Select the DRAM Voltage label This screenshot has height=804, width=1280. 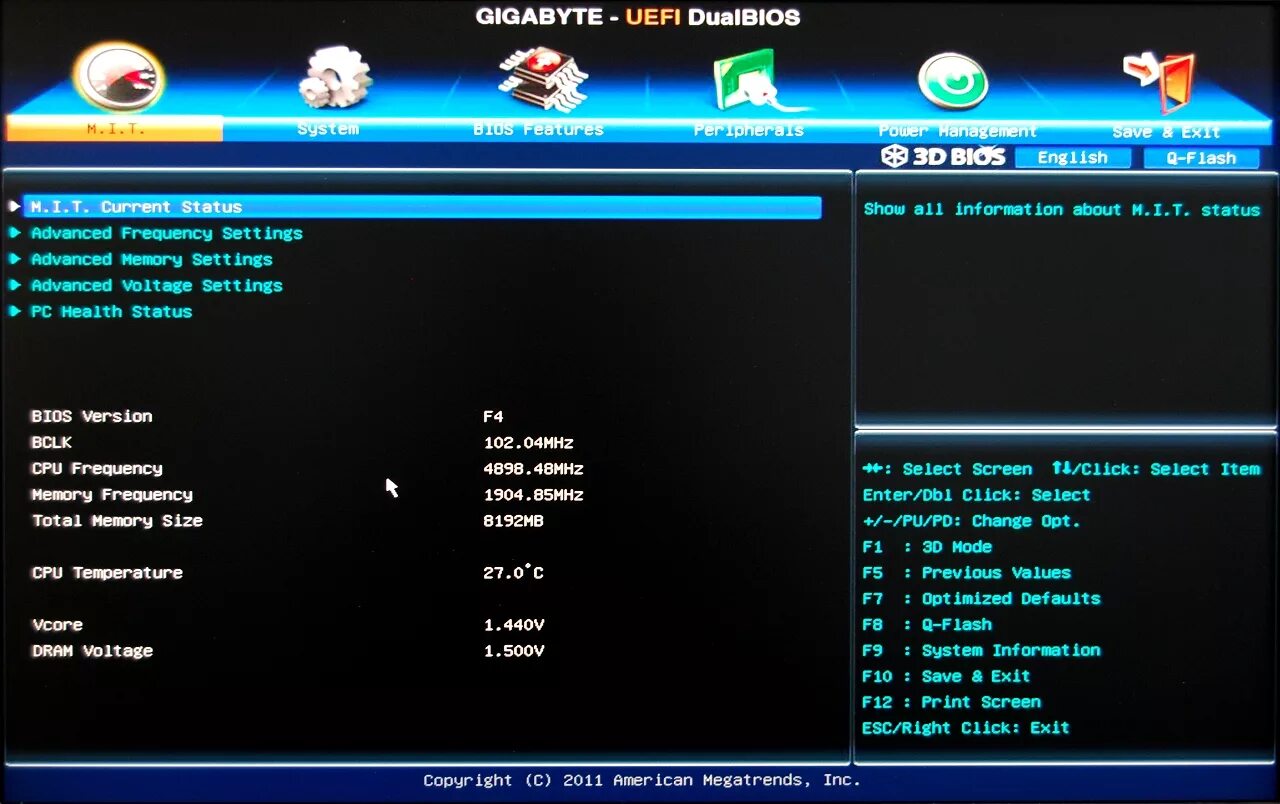tap(92, 651)
